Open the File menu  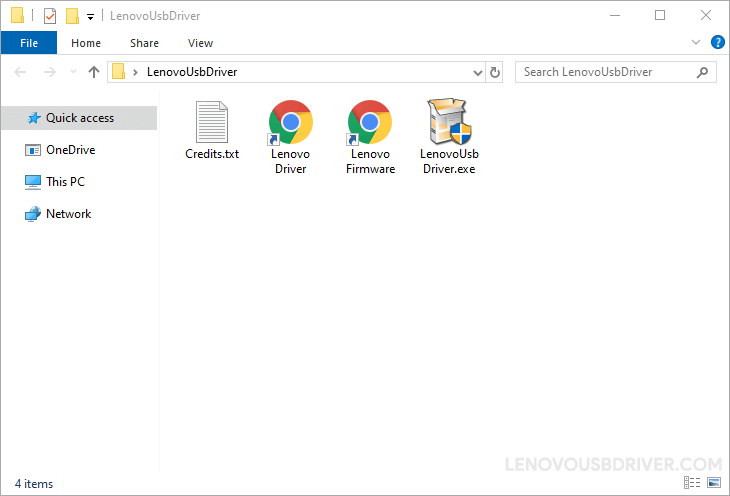click(29, 43)
